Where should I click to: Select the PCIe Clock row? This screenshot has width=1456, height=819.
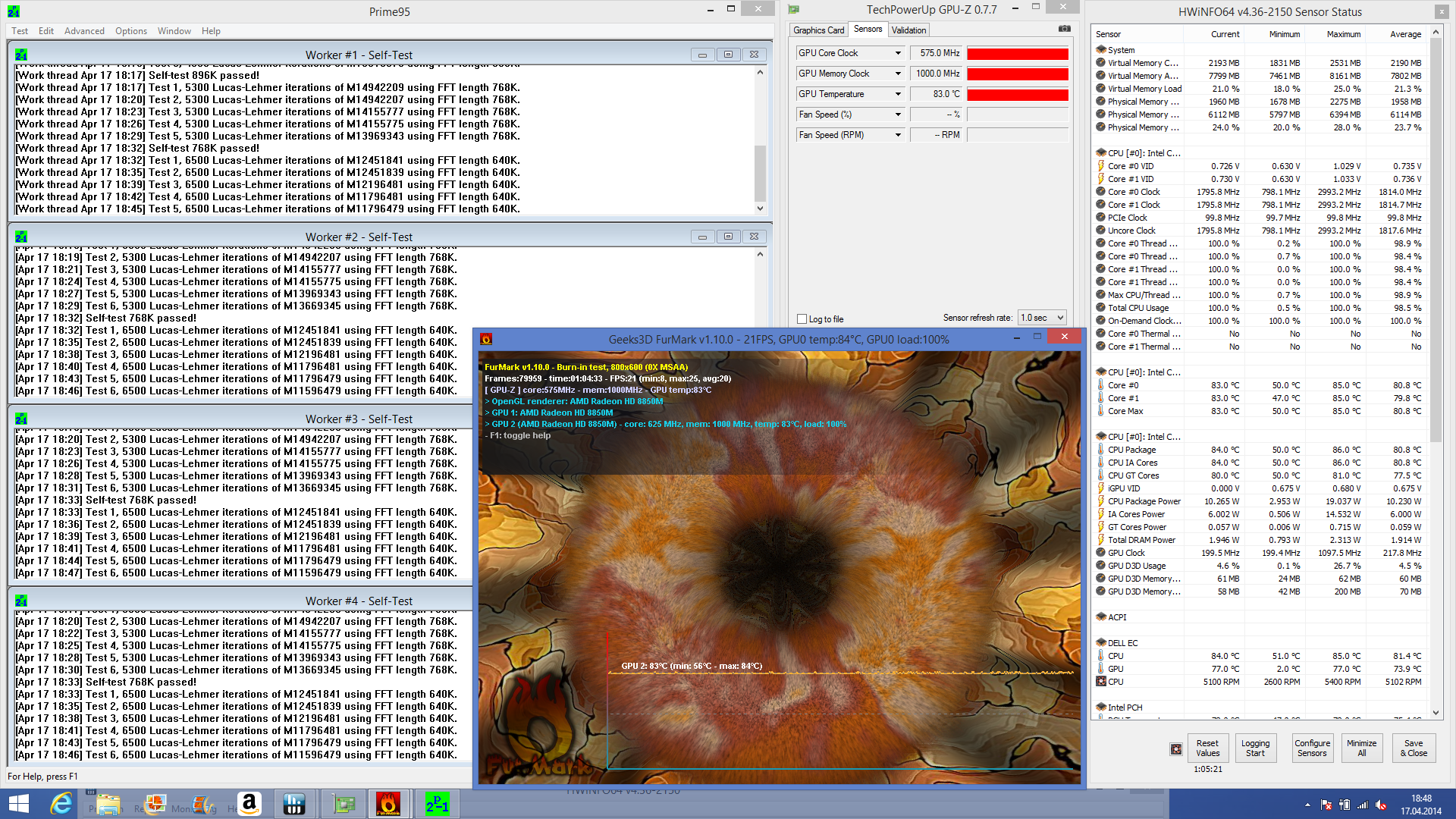1259,218
